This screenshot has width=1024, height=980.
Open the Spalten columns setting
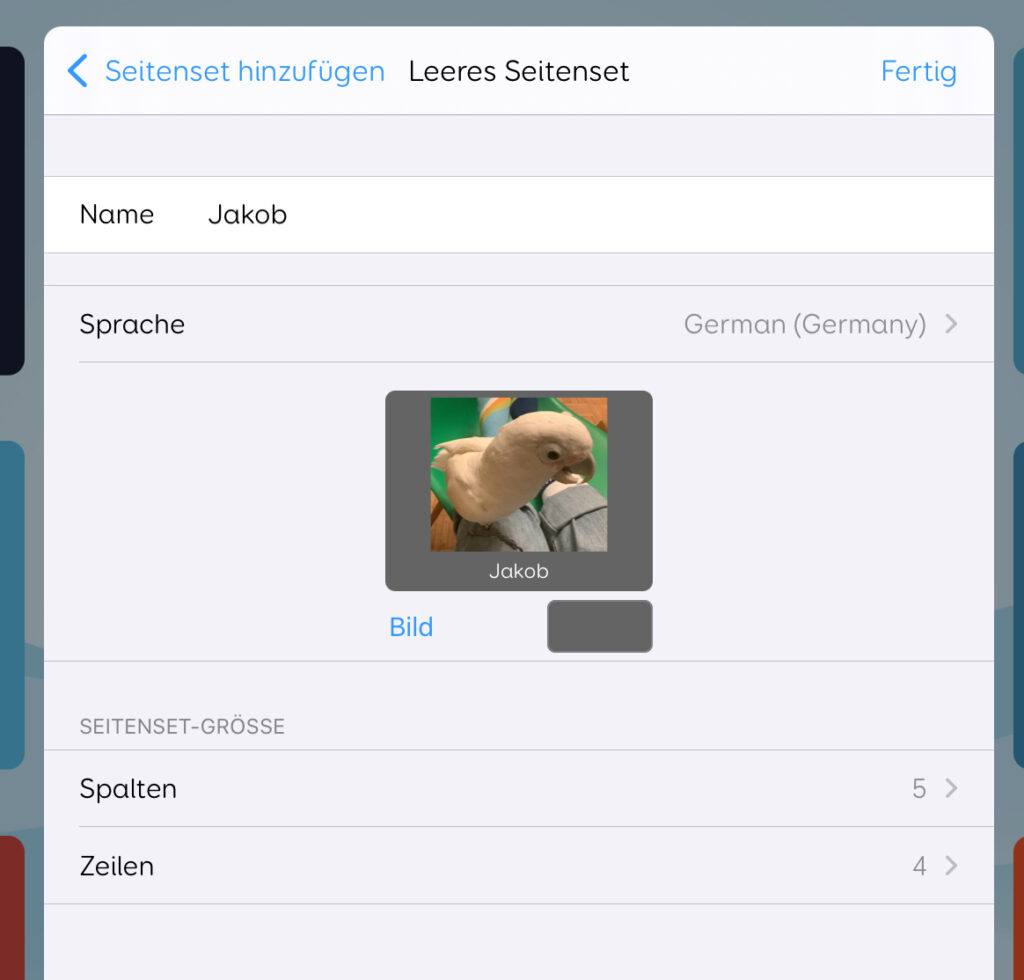point(519,789)
